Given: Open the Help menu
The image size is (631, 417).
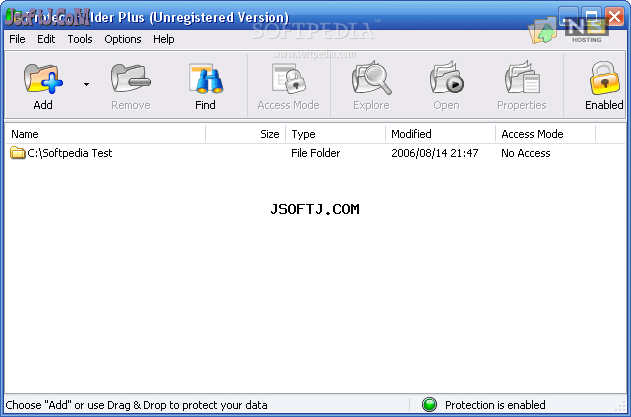Looking at the screenshot, I should (x=164, y=39).
